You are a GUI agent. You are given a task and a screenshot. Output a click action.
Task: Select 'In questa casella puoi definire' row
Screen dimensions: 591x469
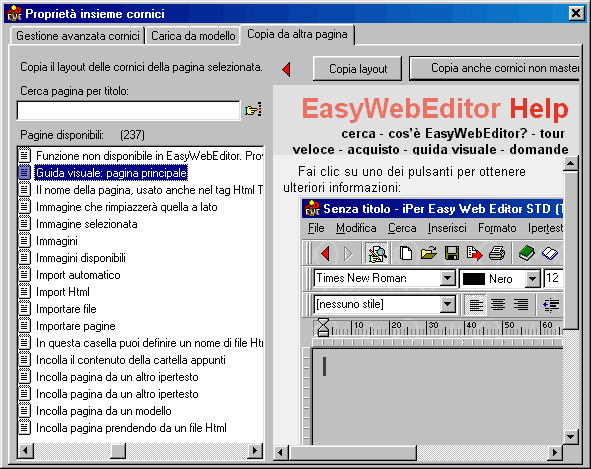(x=141, y=343)
